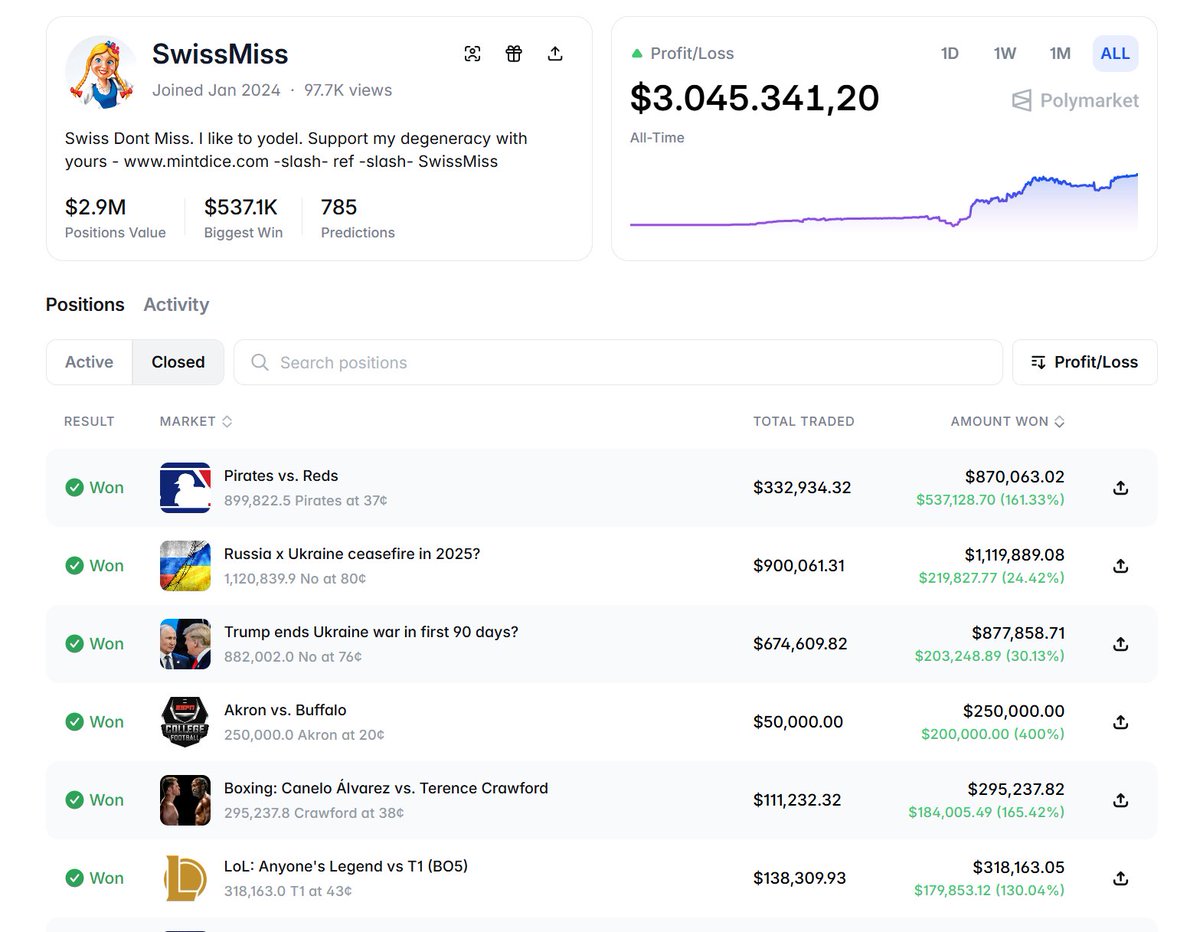Select the 1W chart range

tap(1005, 53)
